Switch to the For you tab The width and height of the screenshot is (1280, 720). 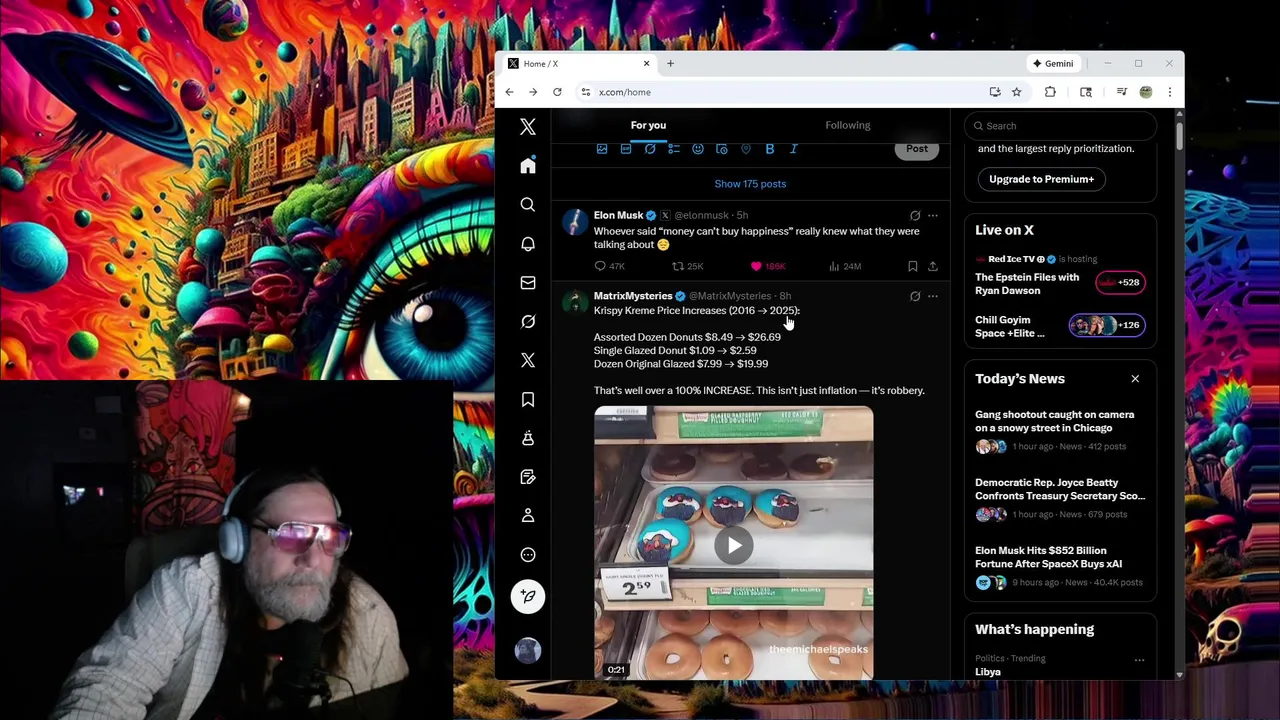tap(648, 125)
